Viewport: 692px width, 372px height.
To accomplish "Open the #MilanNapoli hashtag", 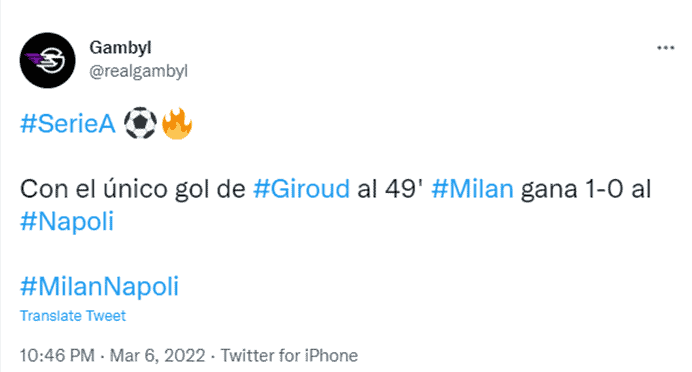I will point(99,286).
